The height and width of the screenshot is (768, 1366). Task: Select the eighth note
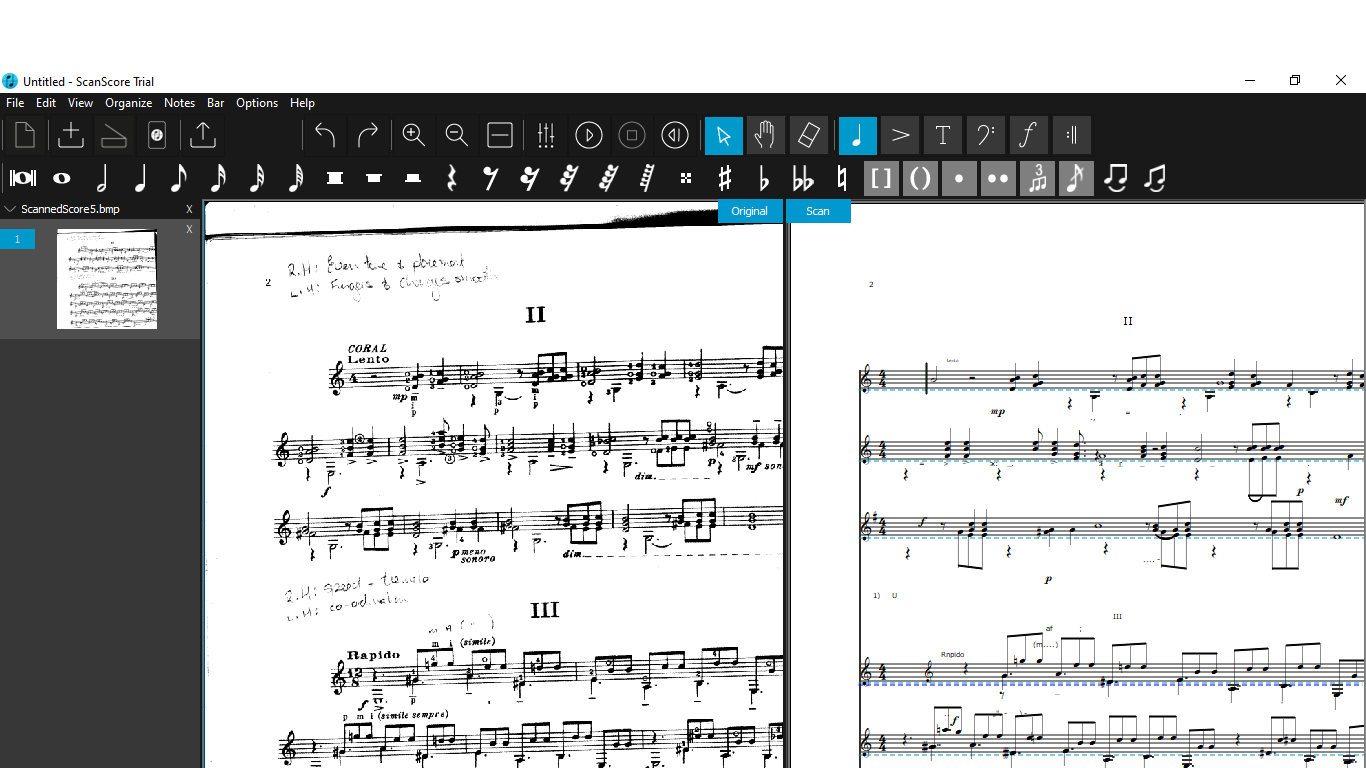click(179, 178)
